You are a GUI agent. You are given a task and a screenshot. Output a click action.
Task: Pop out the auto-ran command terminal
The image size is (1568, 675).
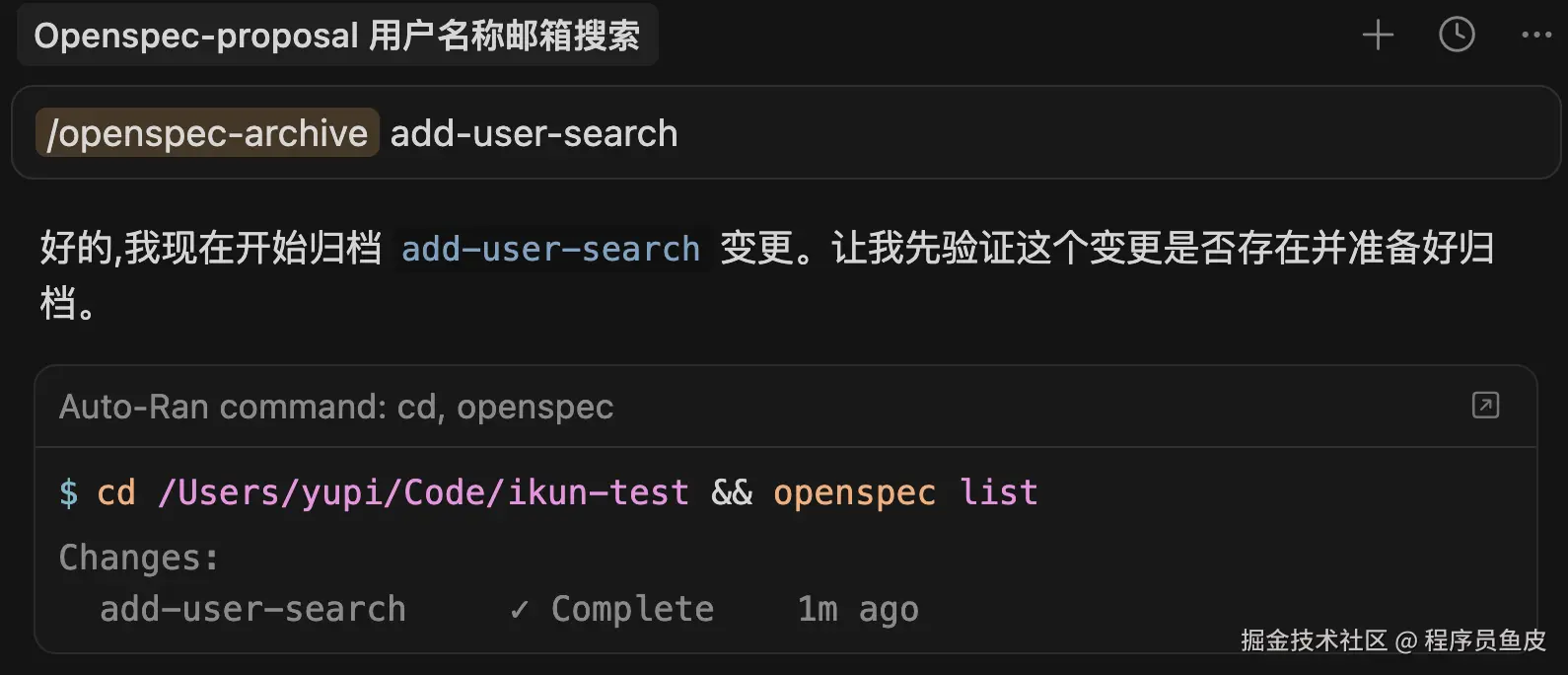pos(1485,406)
